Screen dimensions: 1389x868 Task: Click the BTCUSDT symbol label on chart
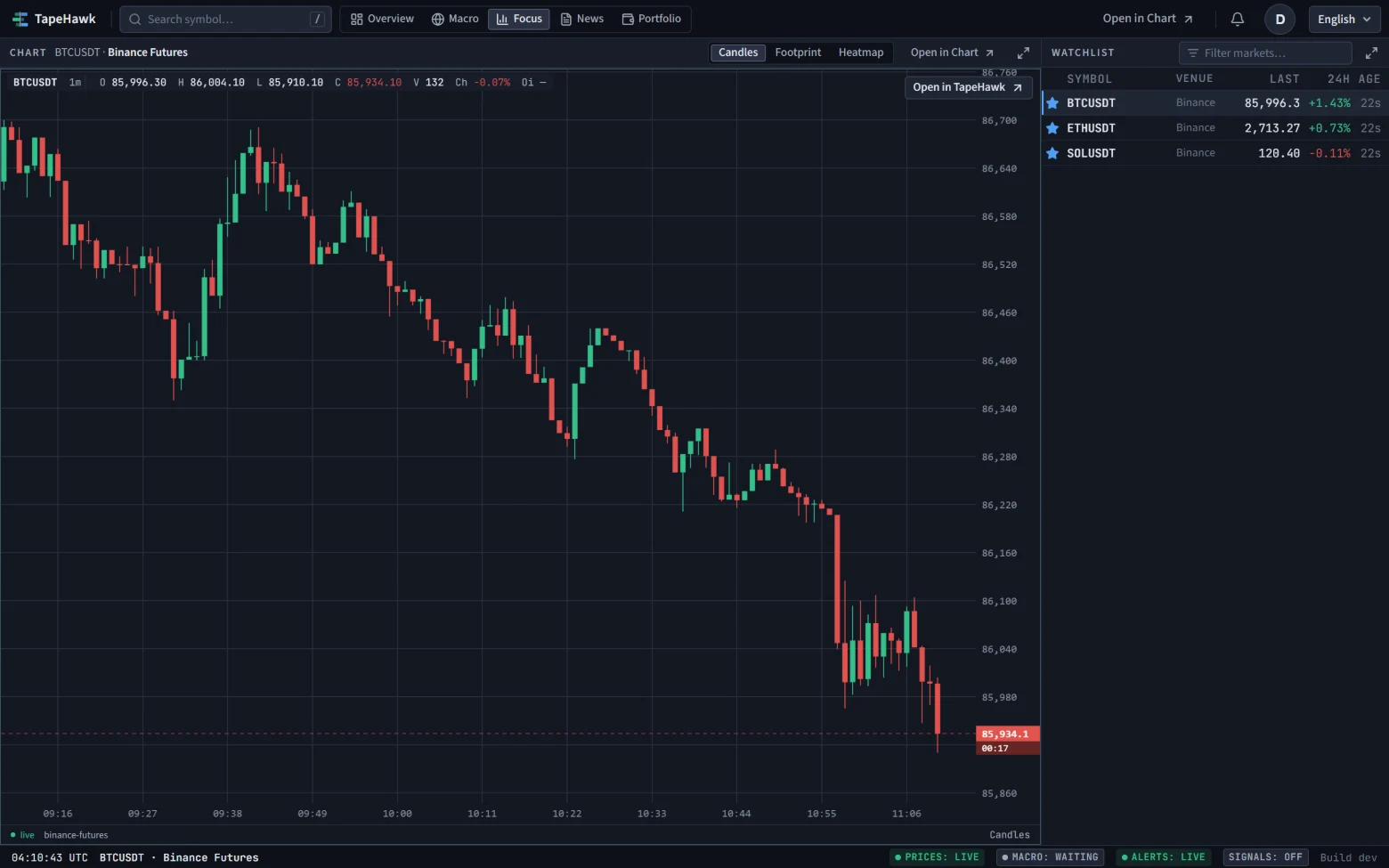[35, 82]
